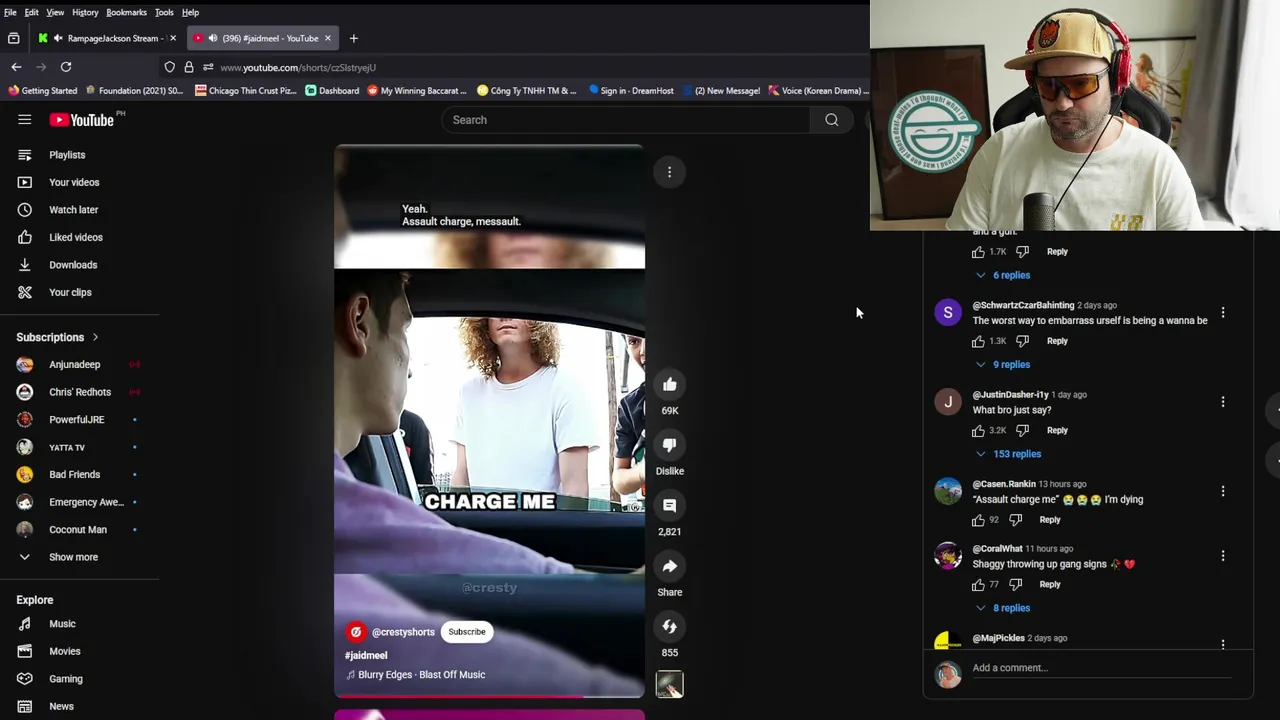Viewport: 1280px width, 720px height.
Task: Open the Dashboard bookmark
Action: [332, 91]
